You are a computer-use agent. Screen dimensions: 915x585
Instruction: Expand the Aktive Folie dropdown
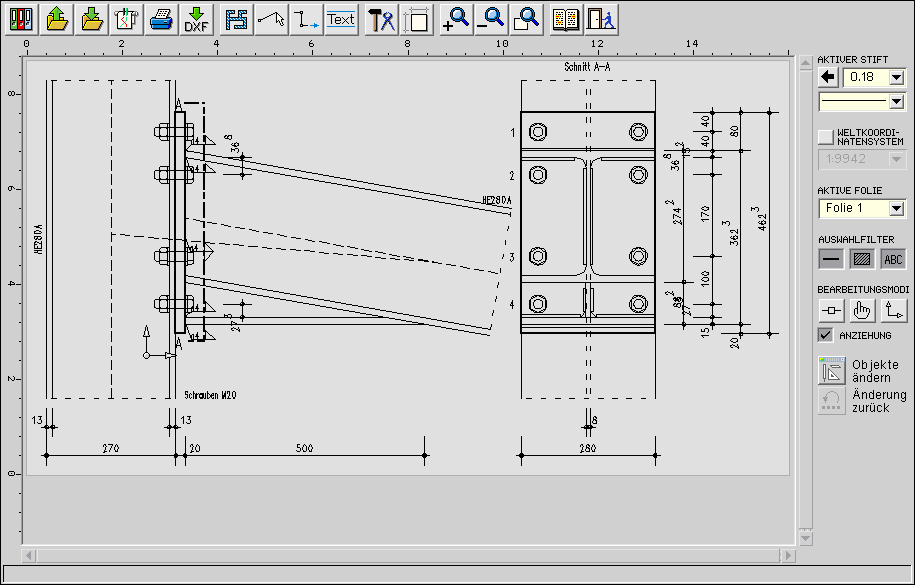tap(896, 208)
